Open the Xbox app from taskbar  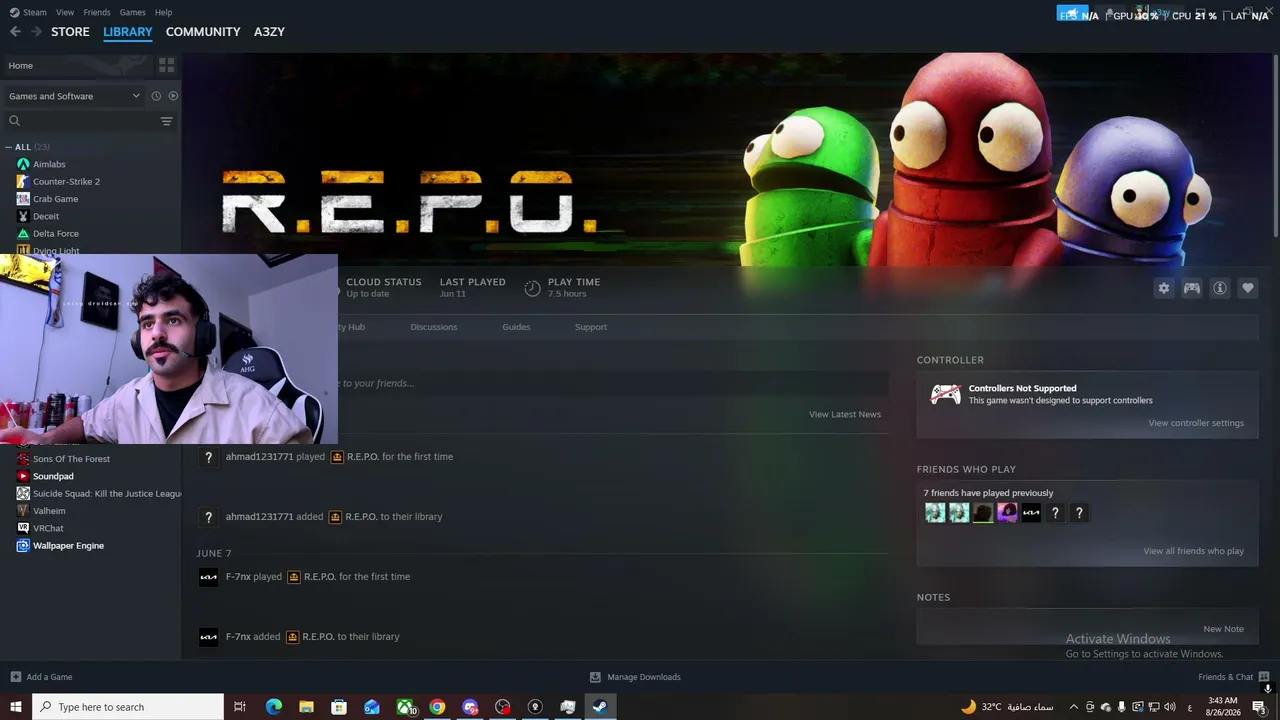coord(405,707)
